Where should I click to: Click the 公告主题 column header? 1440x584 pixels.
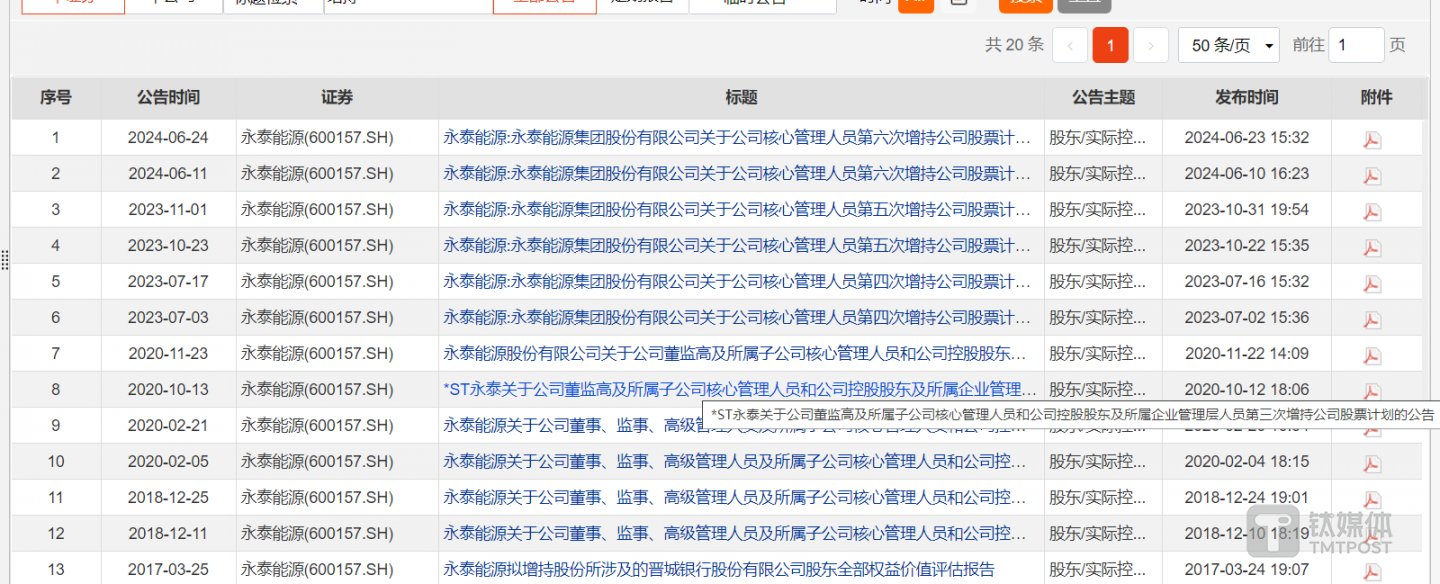click(1103, 97)
